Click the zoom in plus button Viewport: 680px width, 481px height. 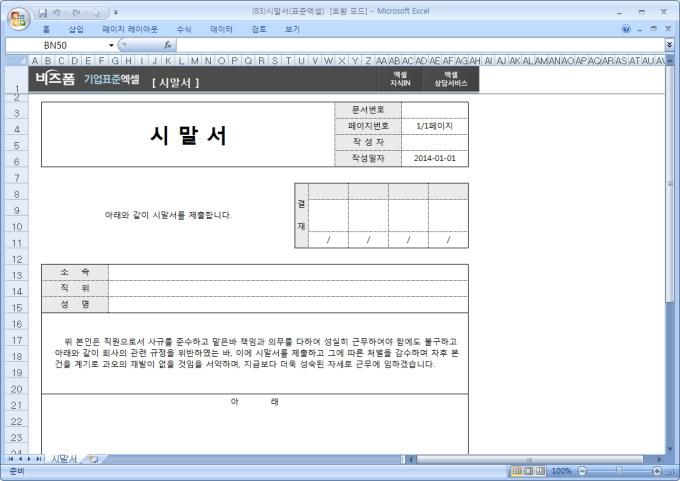657,471
